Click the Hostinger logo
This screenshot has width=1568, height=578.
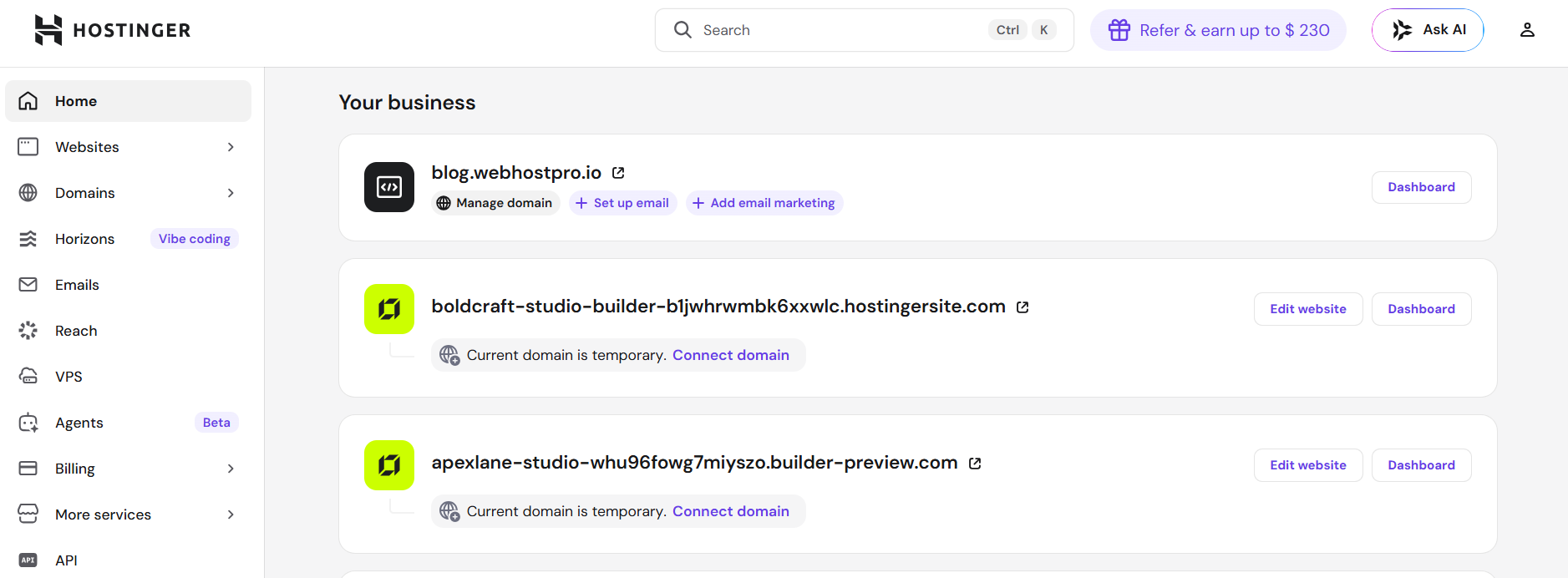point(113,30)
